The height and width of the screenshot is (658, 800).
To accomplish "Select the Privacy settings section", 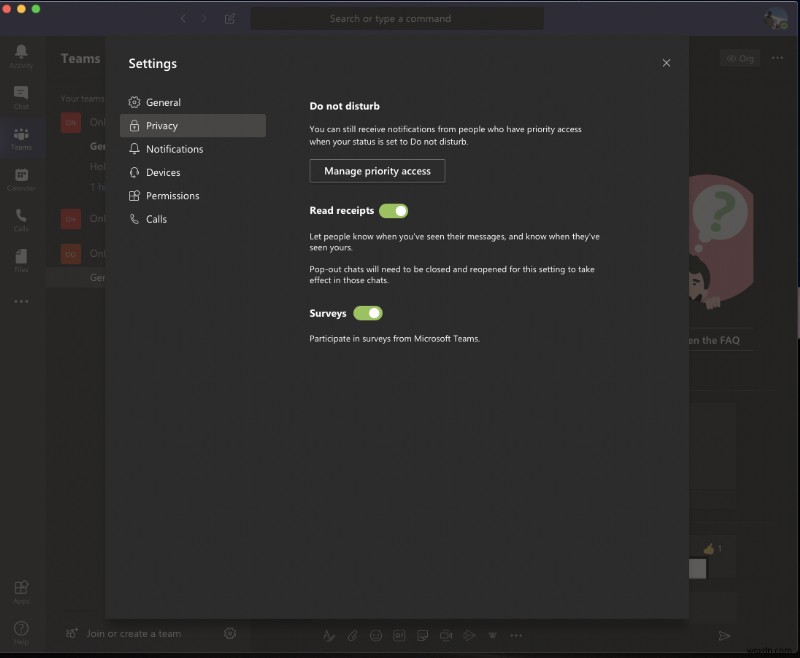I will click(193, 125).
